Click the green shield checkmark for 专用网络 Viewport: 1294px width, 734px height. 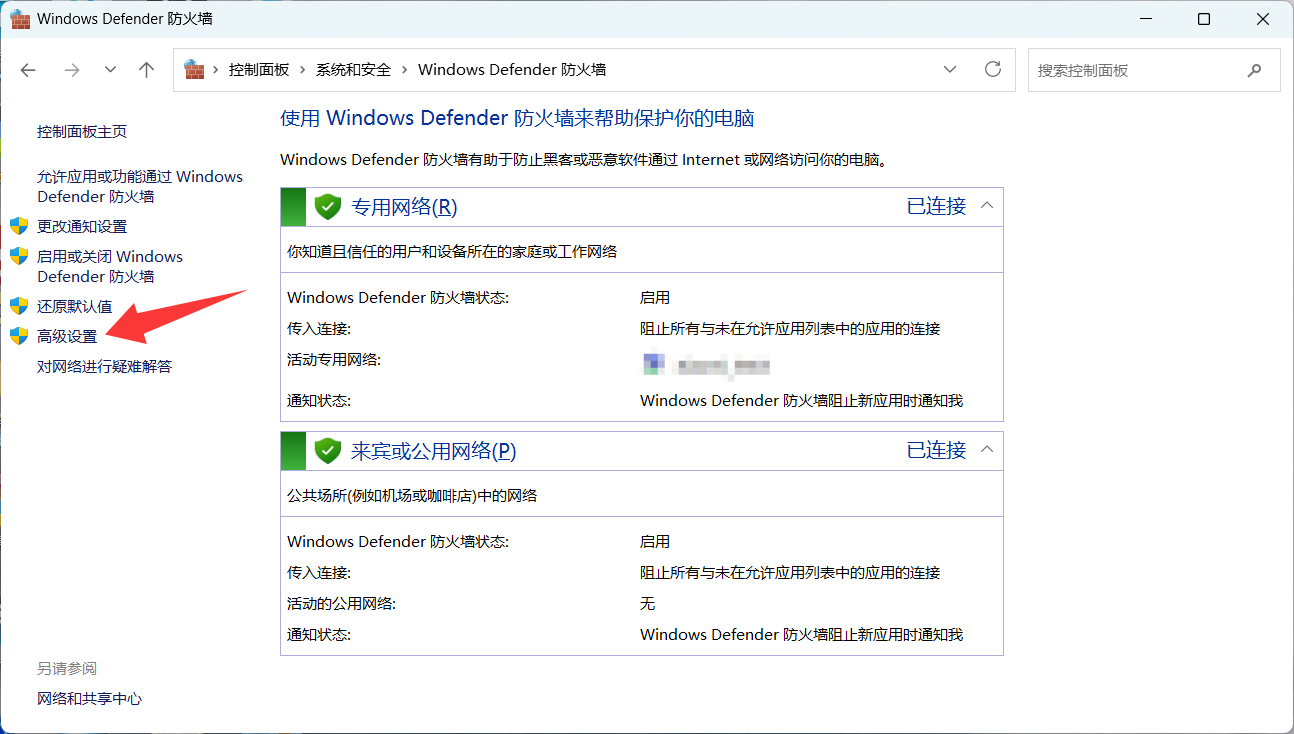[x=327, y=206]
